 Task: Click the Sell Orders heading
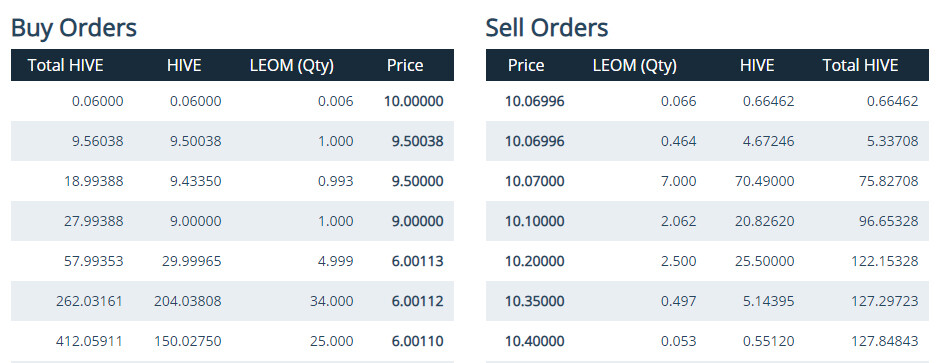point(547,28)
